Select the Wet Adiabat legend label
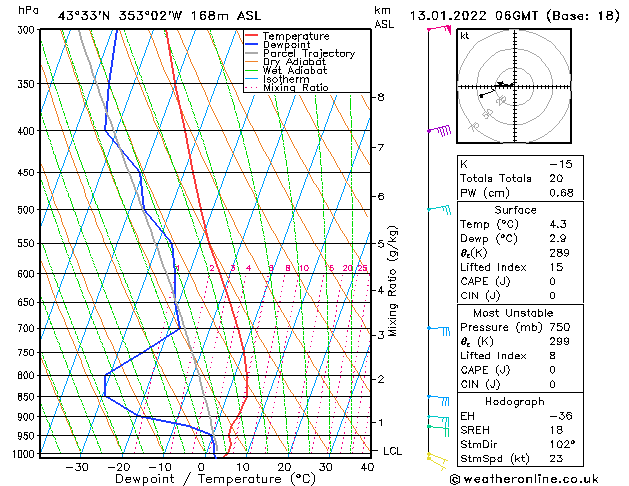Image resolution: width=629 pixels, height=486 pixels. (295, 70)
